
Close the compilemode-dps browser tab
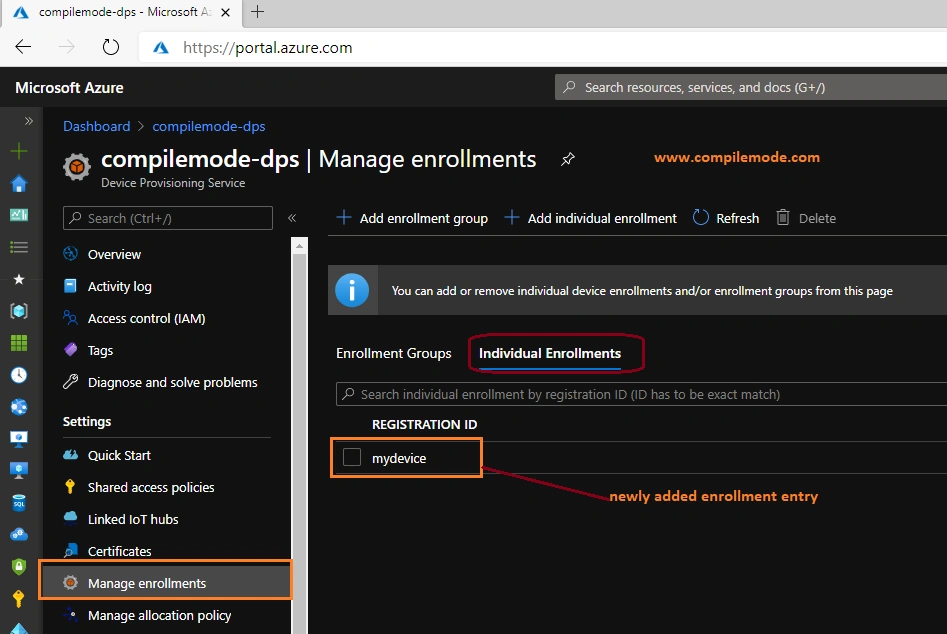coord(225,12)
